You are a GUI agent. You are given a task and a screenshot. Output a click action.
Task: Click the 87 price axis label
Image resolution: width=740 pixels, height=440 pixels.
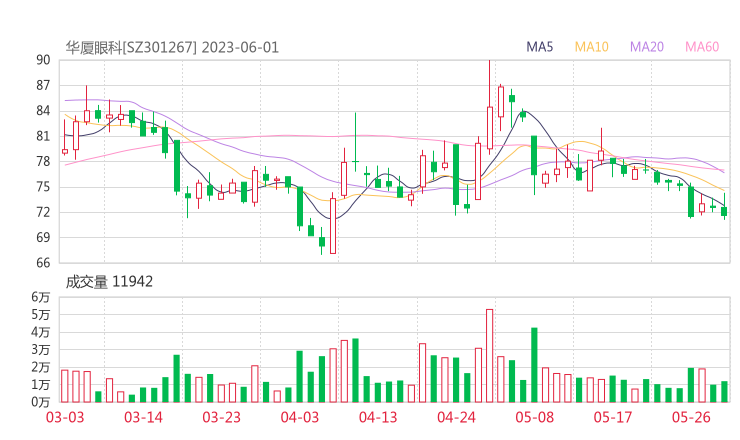pyautogui.click(x=43, y=85)
